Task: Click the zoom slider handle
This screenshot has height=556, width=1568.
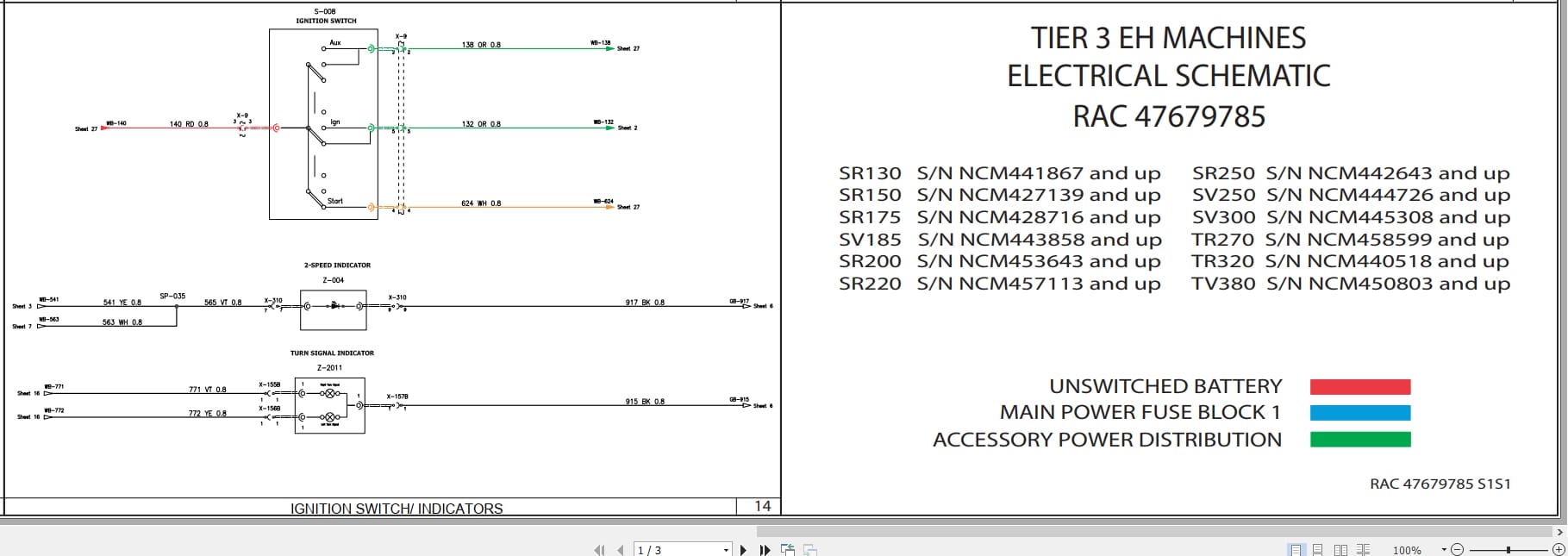Action: click(1508, 550)
